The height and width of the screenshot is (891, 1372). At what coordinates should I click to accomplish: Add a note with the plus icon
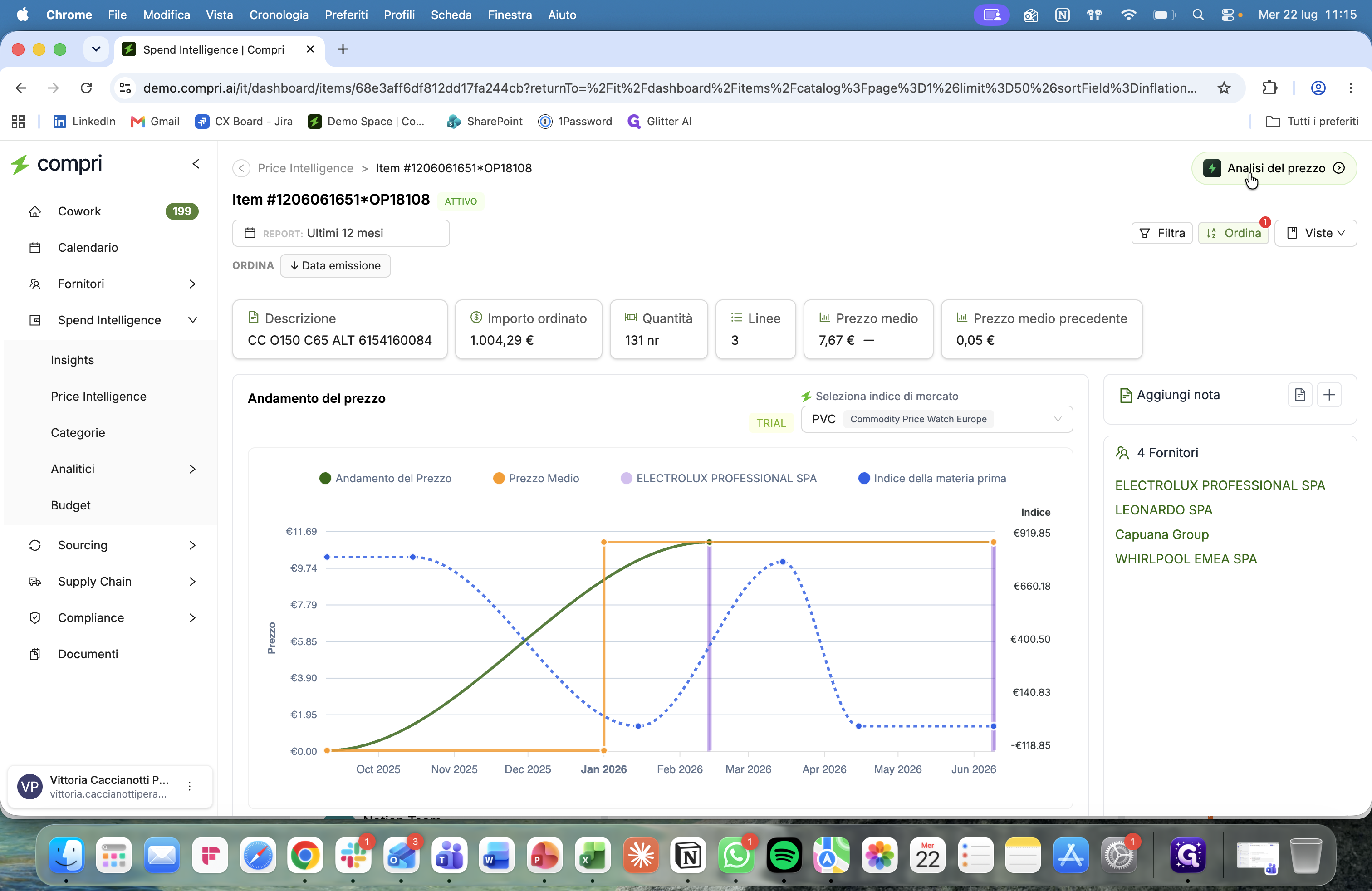(x=1329, y=395)
